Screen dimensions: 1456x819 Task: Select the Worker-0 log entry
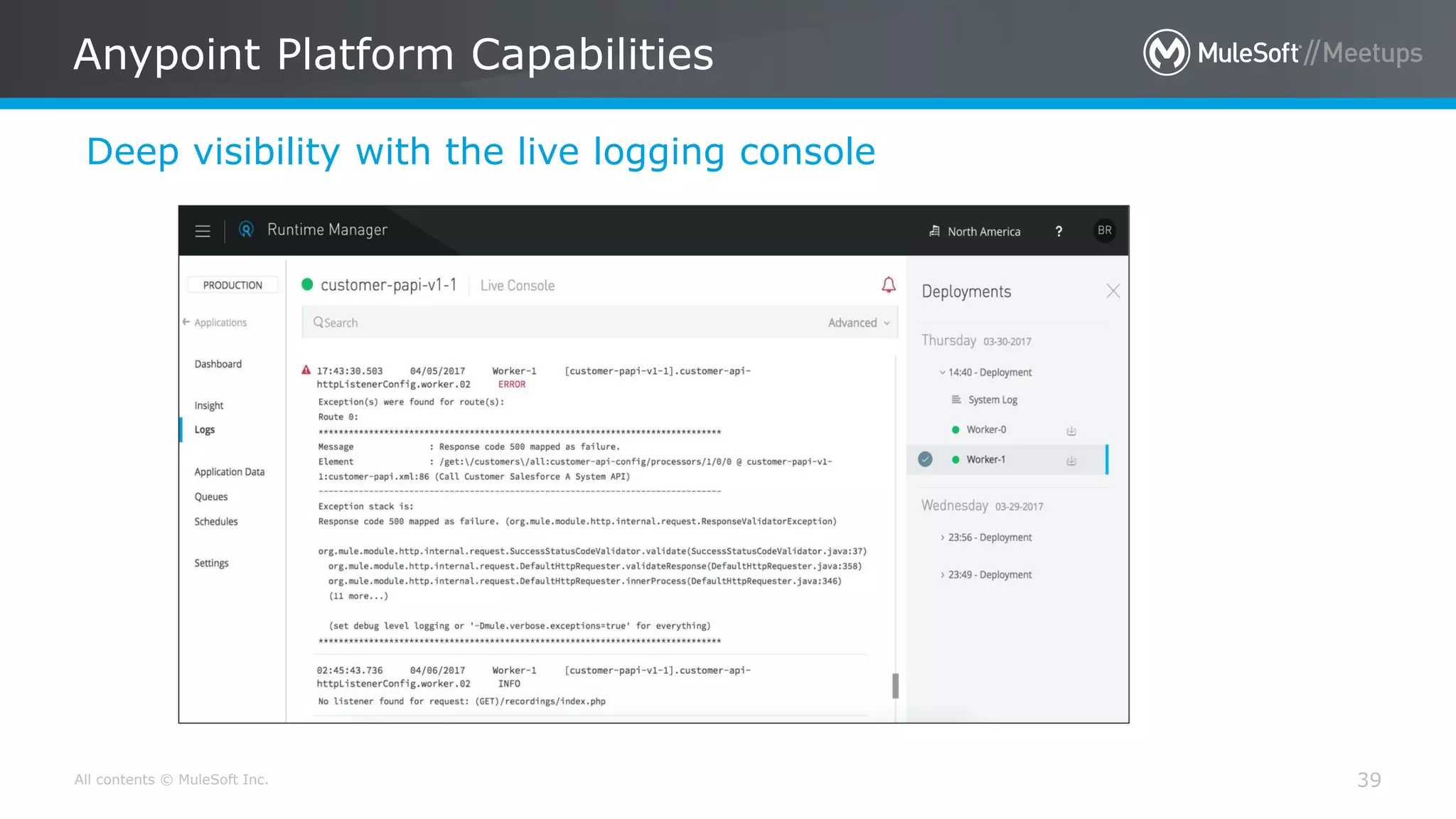[x=986, y=429]
